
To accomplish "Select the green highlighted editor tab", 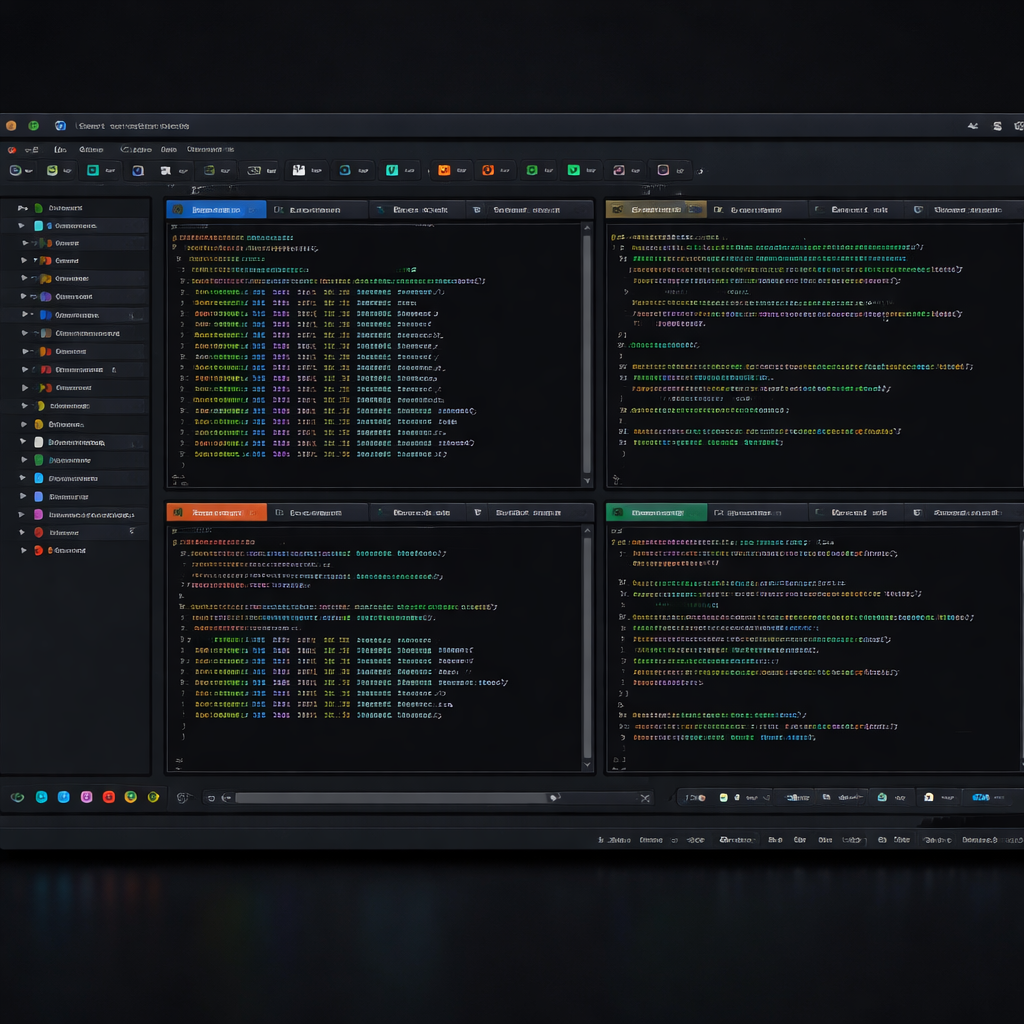I will (x=657, y=513).
